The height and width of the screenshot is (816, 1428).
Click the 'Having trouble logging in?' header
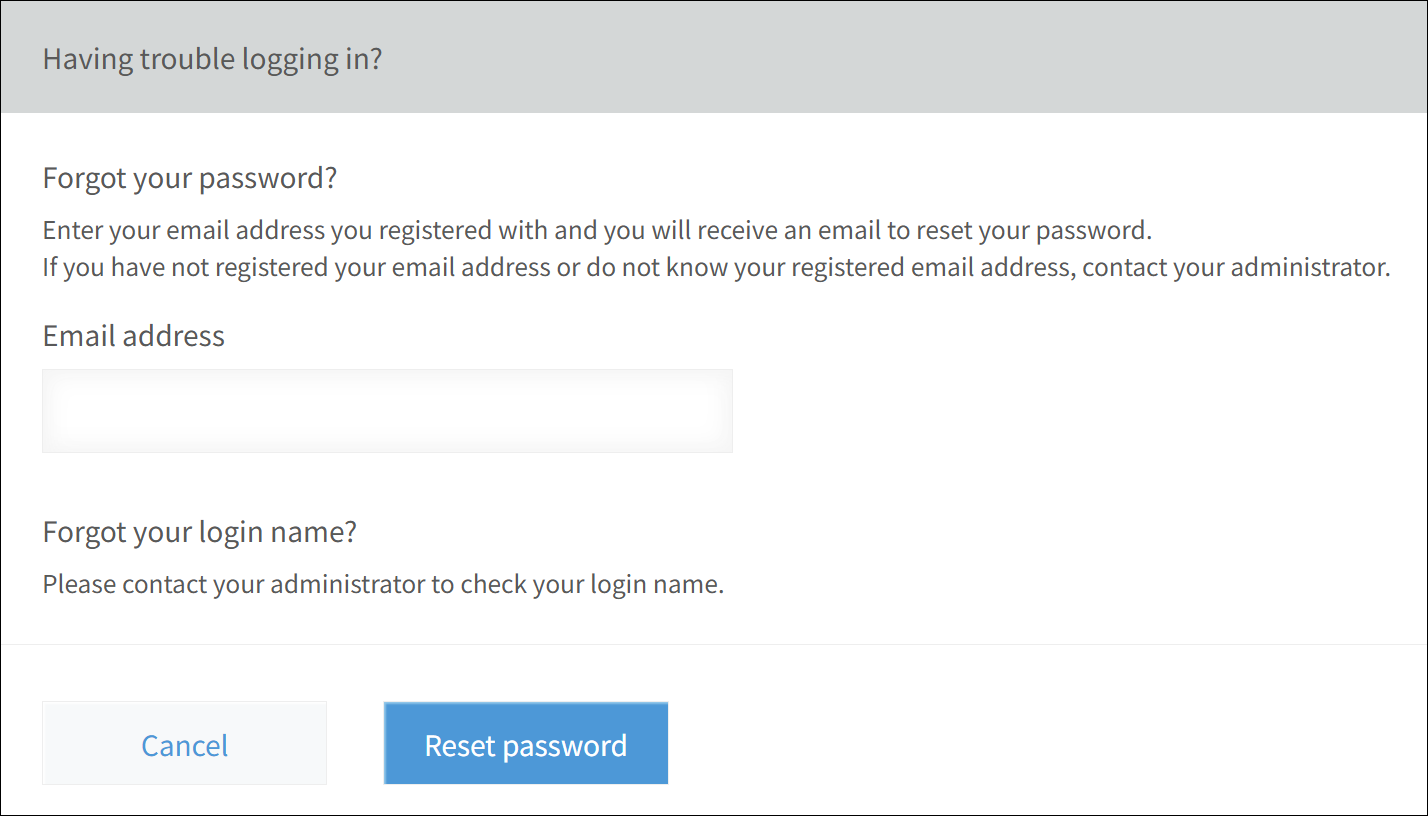(211, 59)
